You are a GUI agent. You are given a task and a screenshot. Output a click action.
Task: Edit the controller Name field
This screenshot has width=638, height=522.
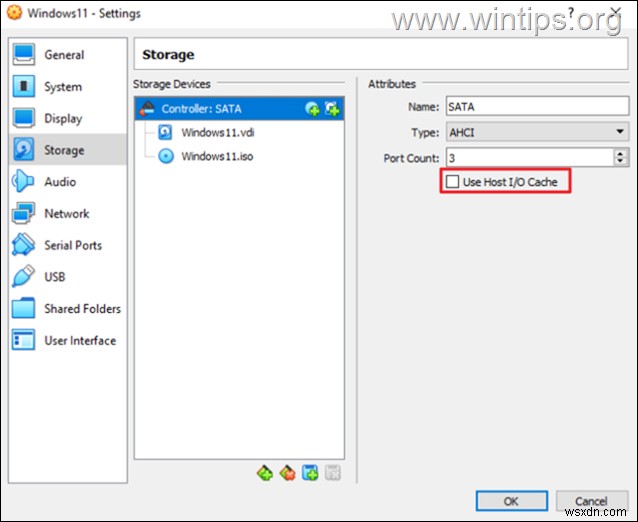click(x=537, y=107)
